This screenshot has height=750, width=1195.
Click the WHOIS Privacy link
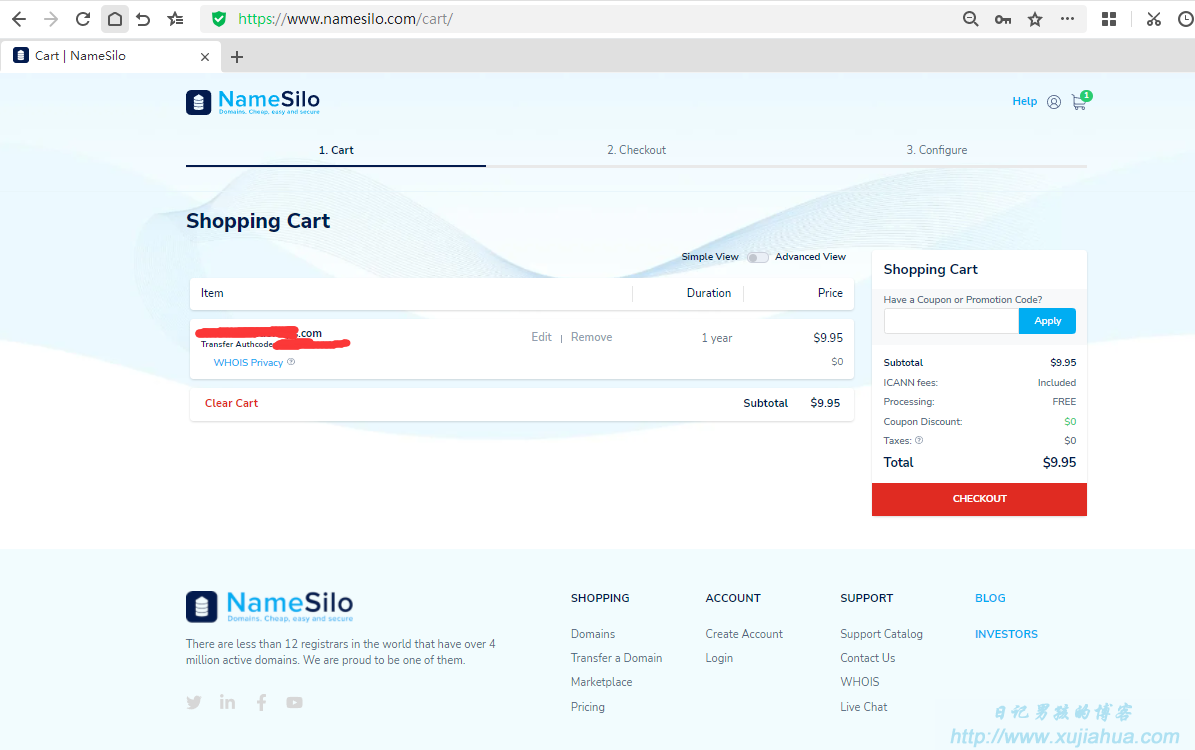pyautogui.click(x=248, y=363)
